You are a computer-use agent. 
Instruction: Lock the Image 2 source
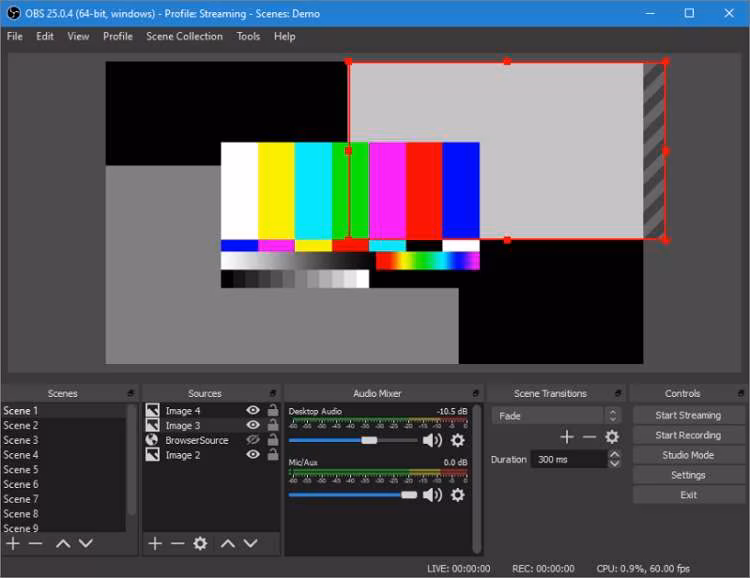pos(273,455)
